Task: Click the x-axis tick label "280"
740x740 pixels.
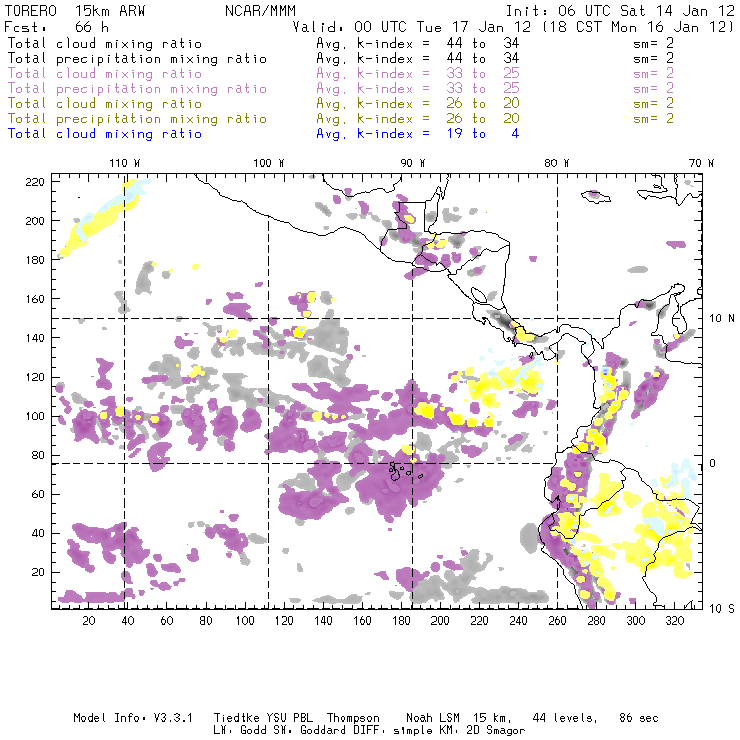Action: (597, 621)
